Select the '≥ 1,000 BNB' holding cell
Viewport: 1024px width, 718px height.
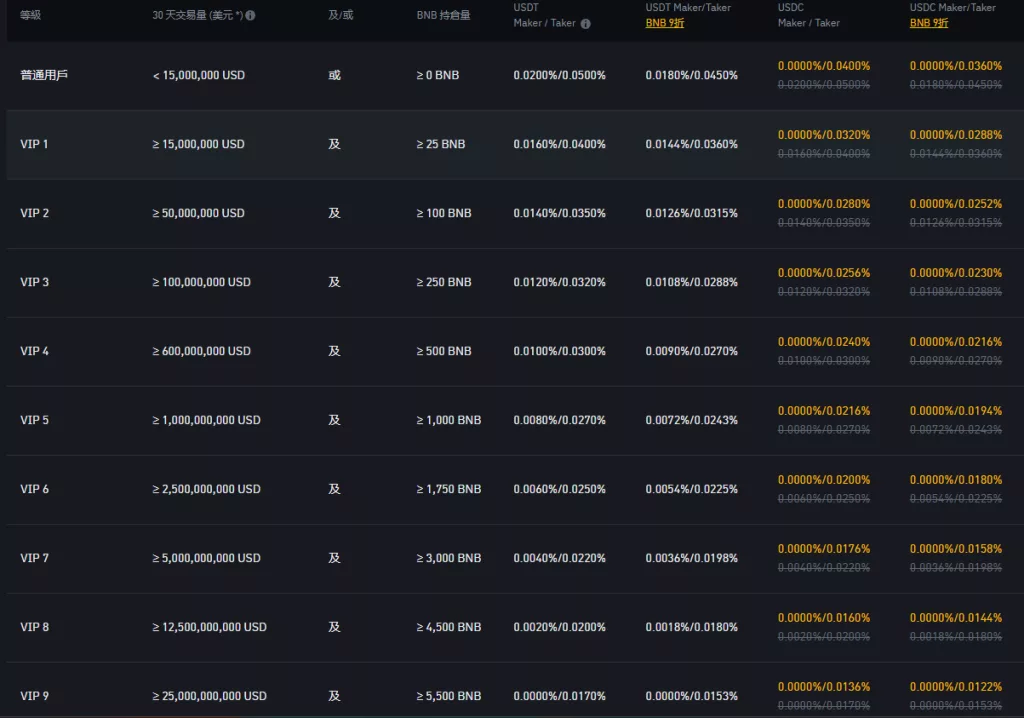point(449,420)
